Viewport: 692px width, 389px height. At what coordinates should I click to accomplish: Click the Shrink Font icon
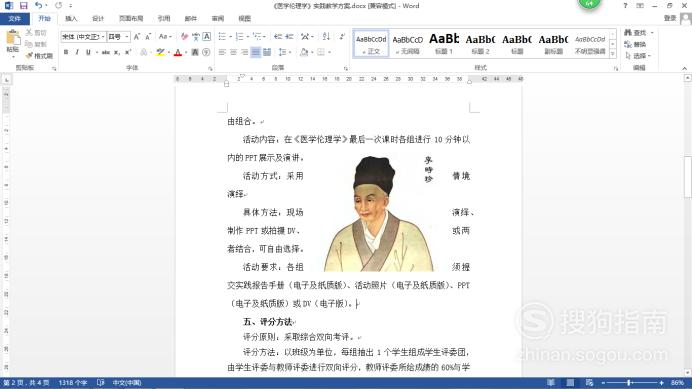[148, 37]
